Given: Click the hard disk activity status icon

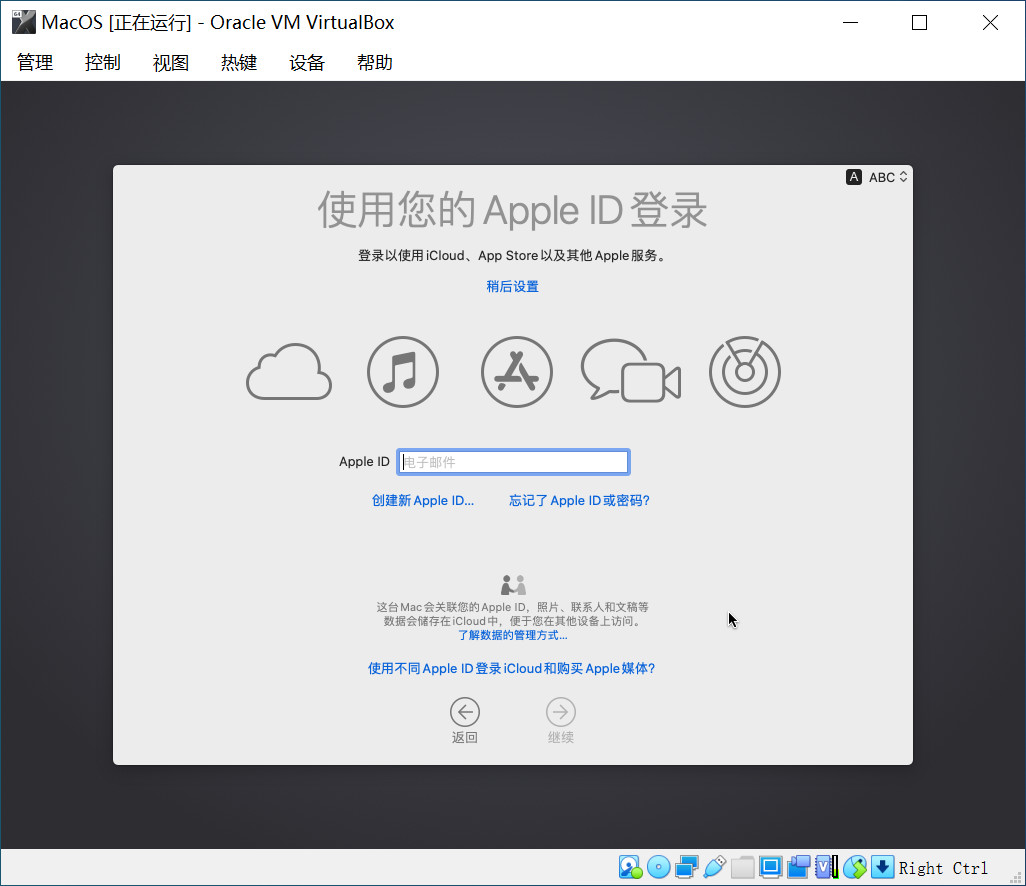Looking at the screenshot, I should pos(630,867).
